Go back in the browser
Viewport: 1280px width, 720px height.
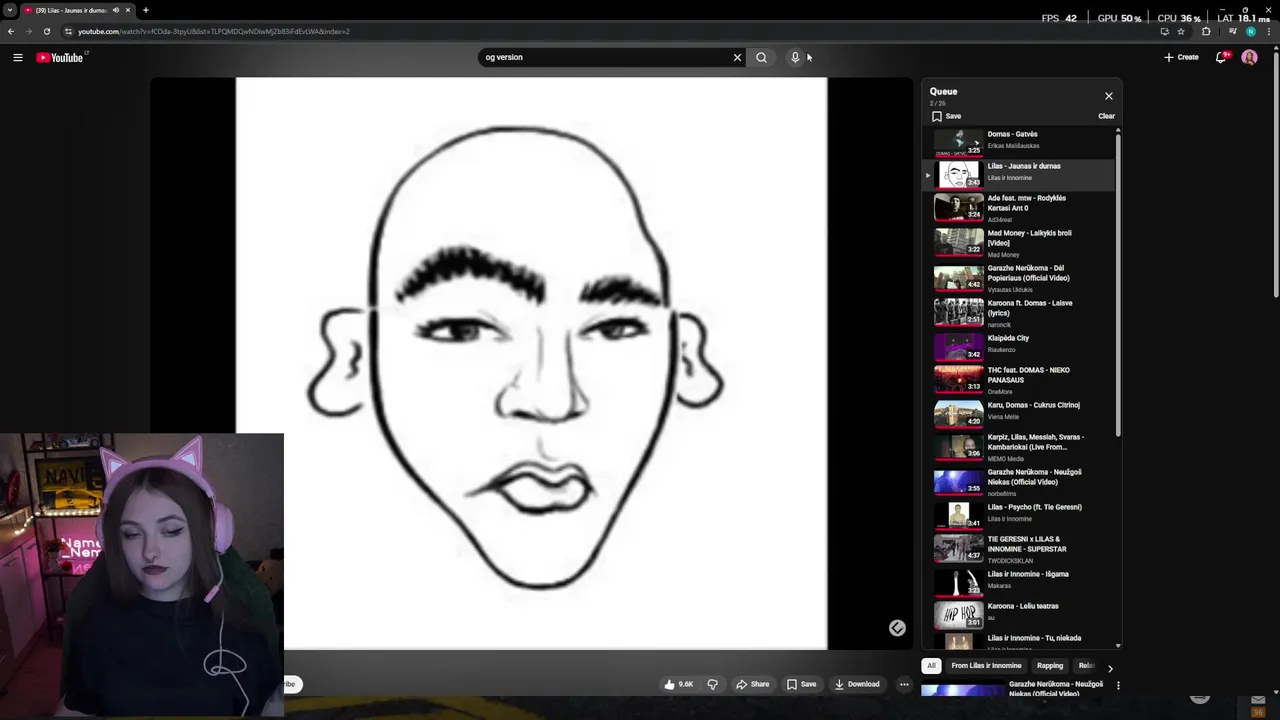click(11, 31)
